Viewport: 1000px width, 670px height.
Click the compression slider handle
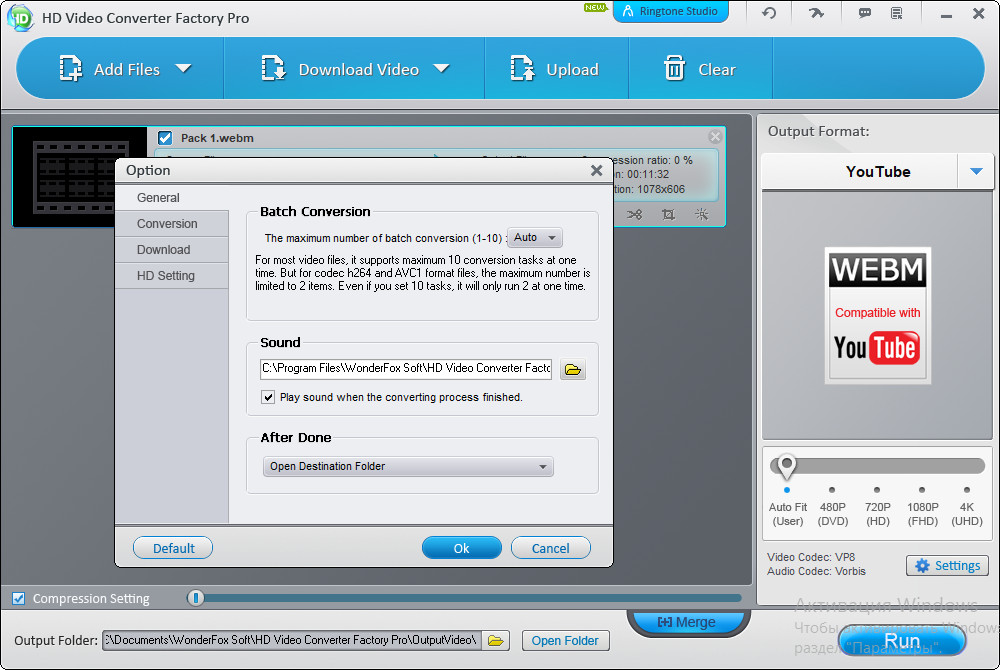(x=196, y=598)
